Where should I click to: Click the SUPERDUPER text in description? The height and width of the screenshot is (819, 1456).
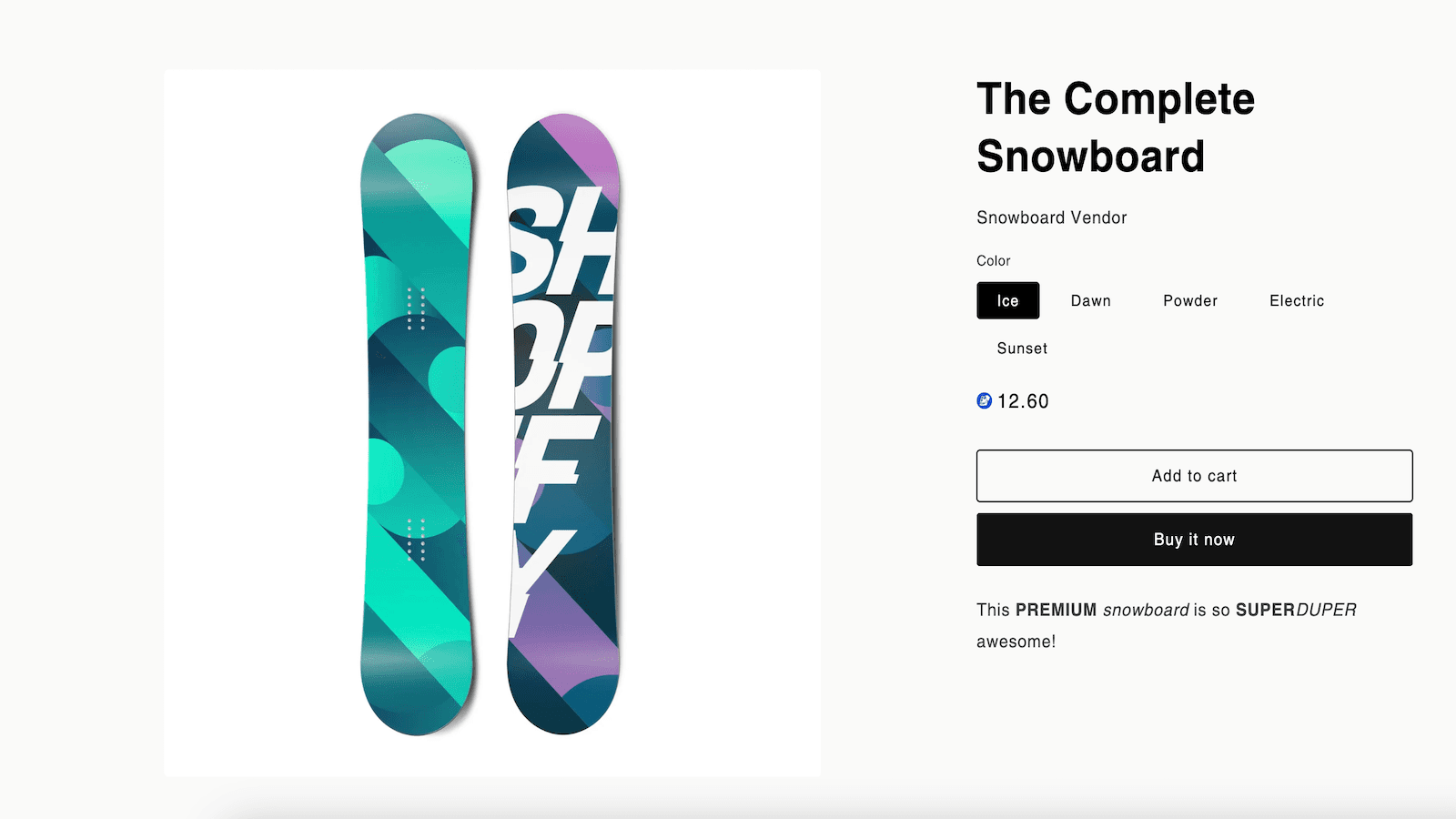point(1295,610)
